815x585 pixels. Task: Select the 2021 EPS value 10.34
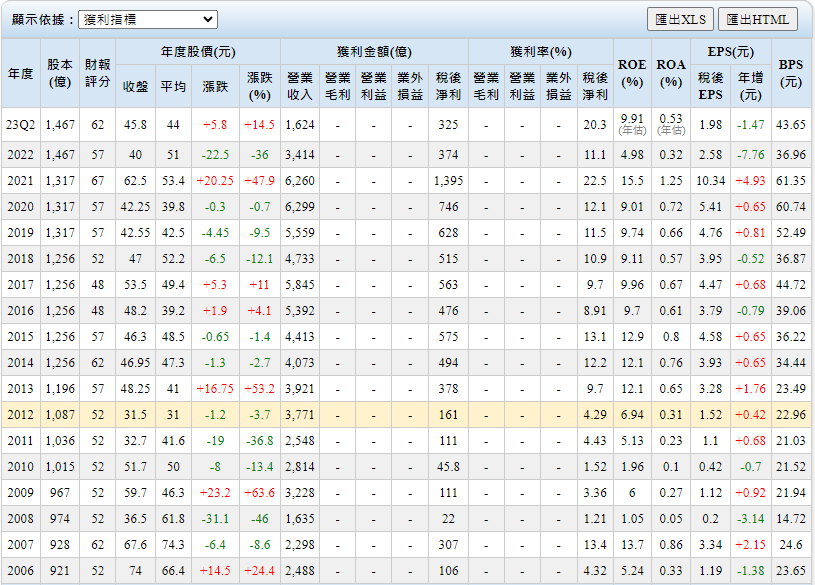[x=710, y=181]
